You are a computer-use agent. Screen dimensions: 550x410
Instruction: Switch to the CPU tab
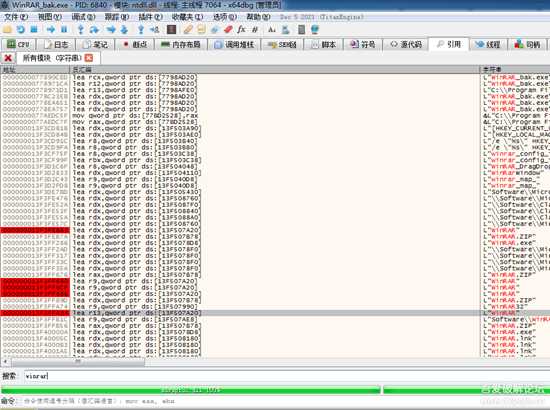pyautogui.click(x=18, y=45)
